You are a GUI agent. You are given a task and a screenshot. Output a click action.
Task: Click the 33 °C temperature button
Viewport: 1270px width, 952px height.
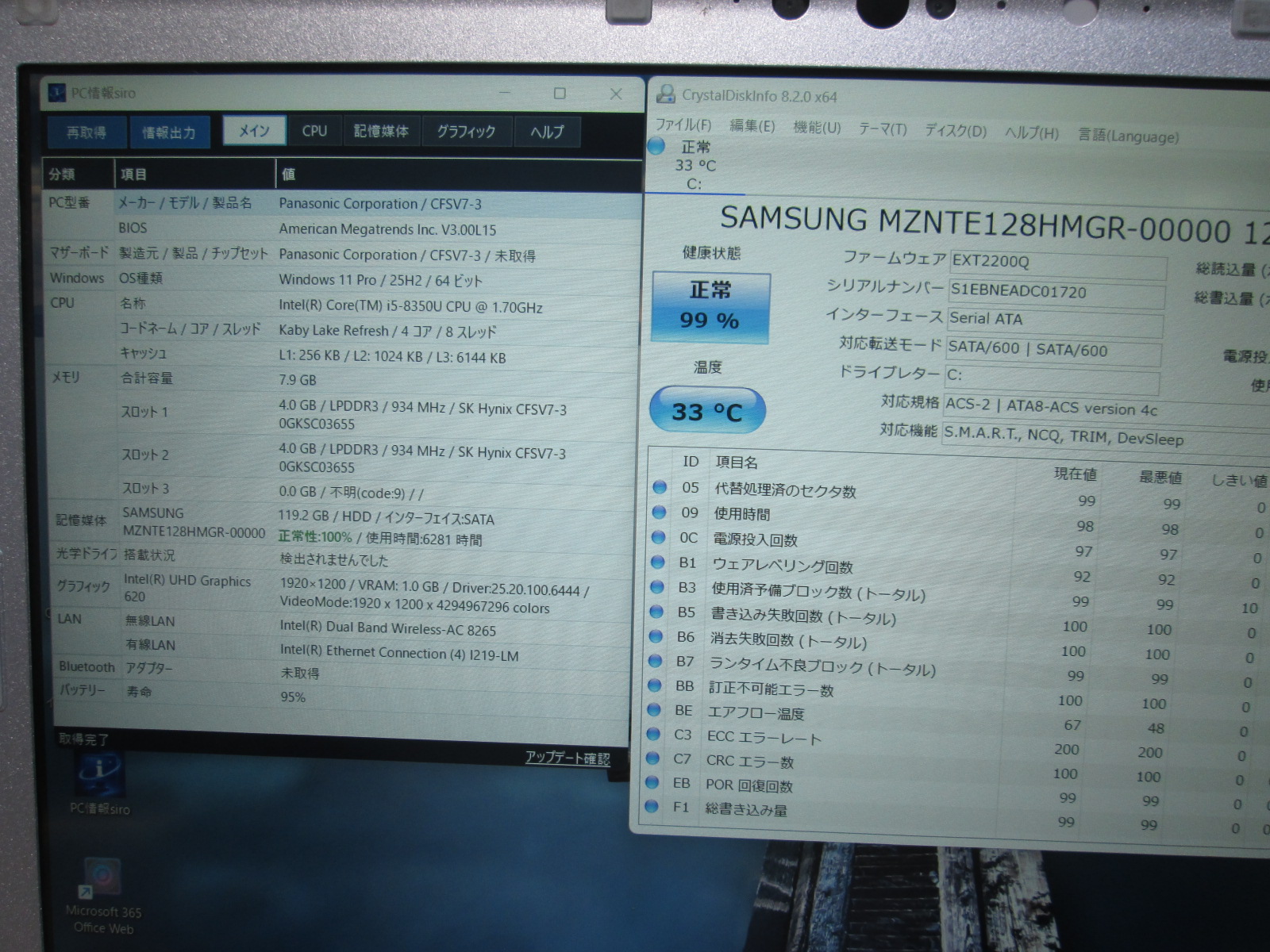(x=707, y=411)
